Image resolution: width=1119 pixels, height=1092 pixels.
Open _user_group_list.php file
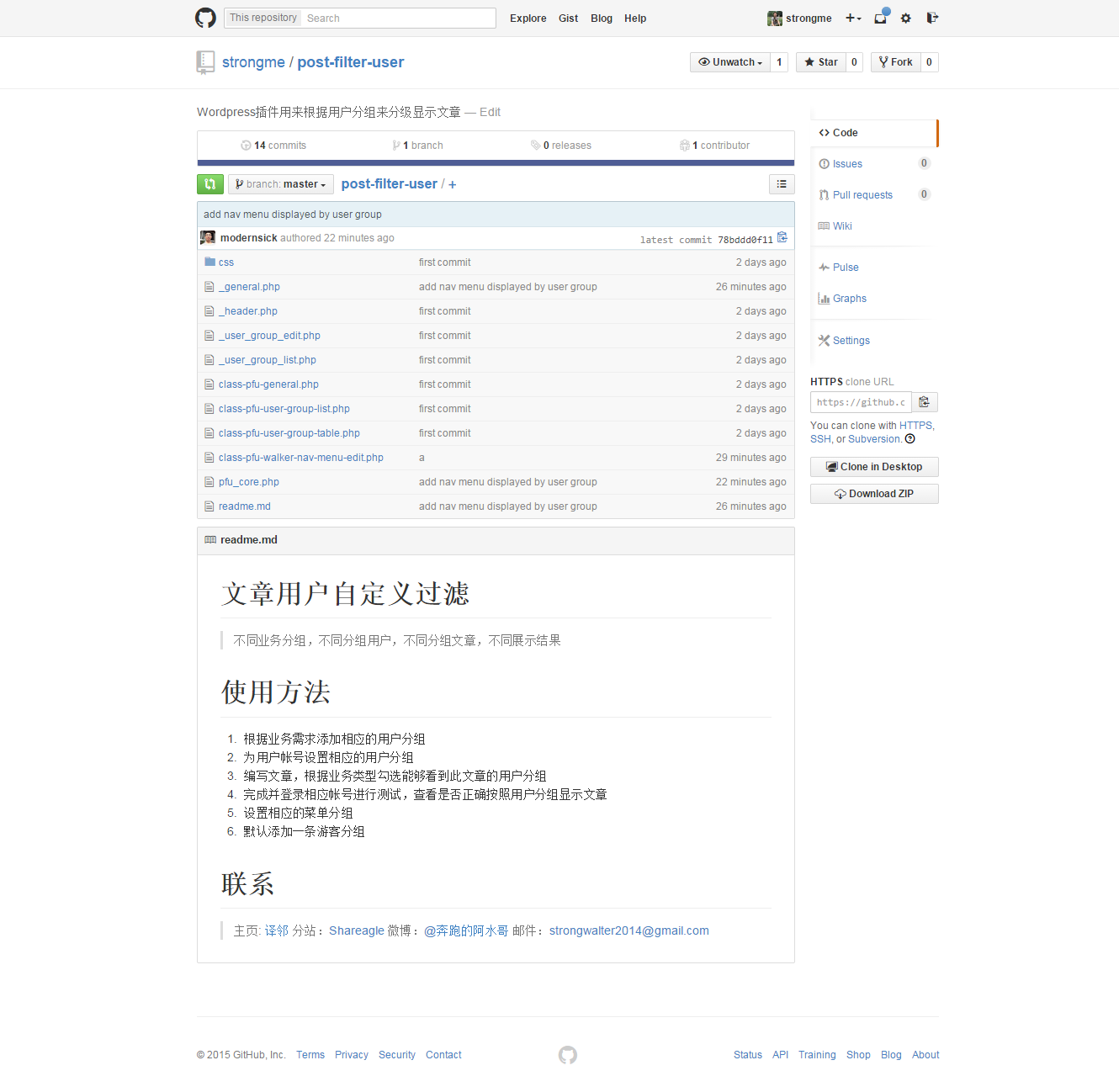(268, 360)
